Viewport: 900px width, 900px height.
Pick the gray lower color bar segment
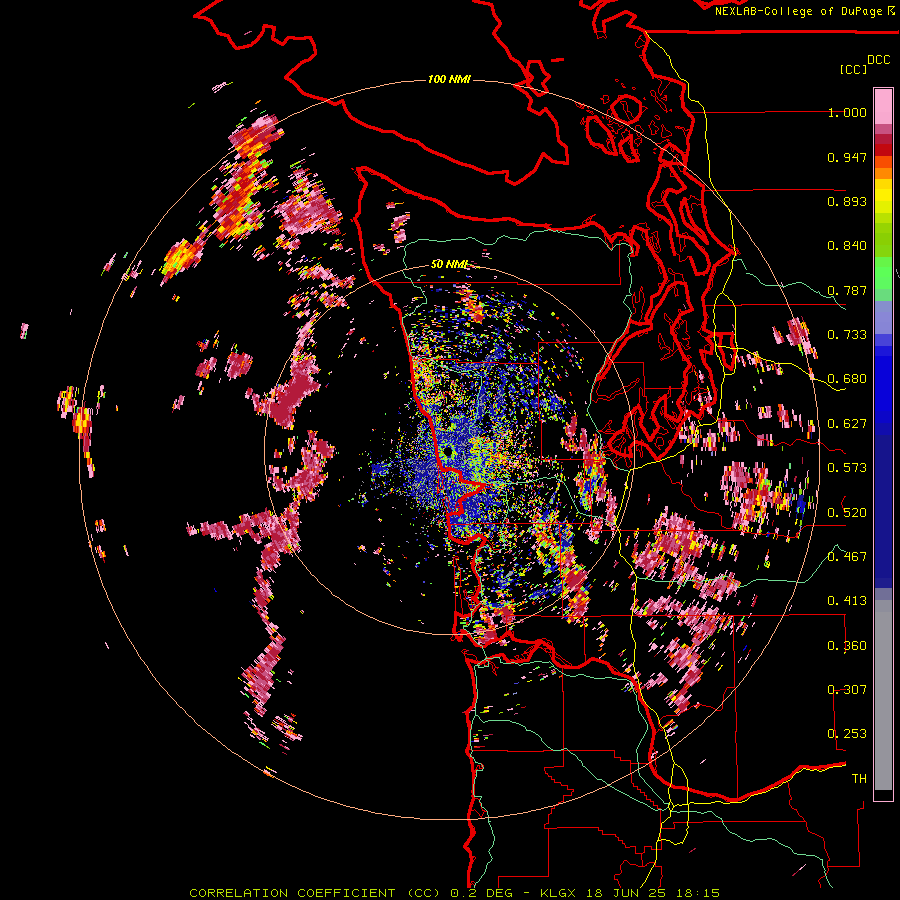click(883, 695)
